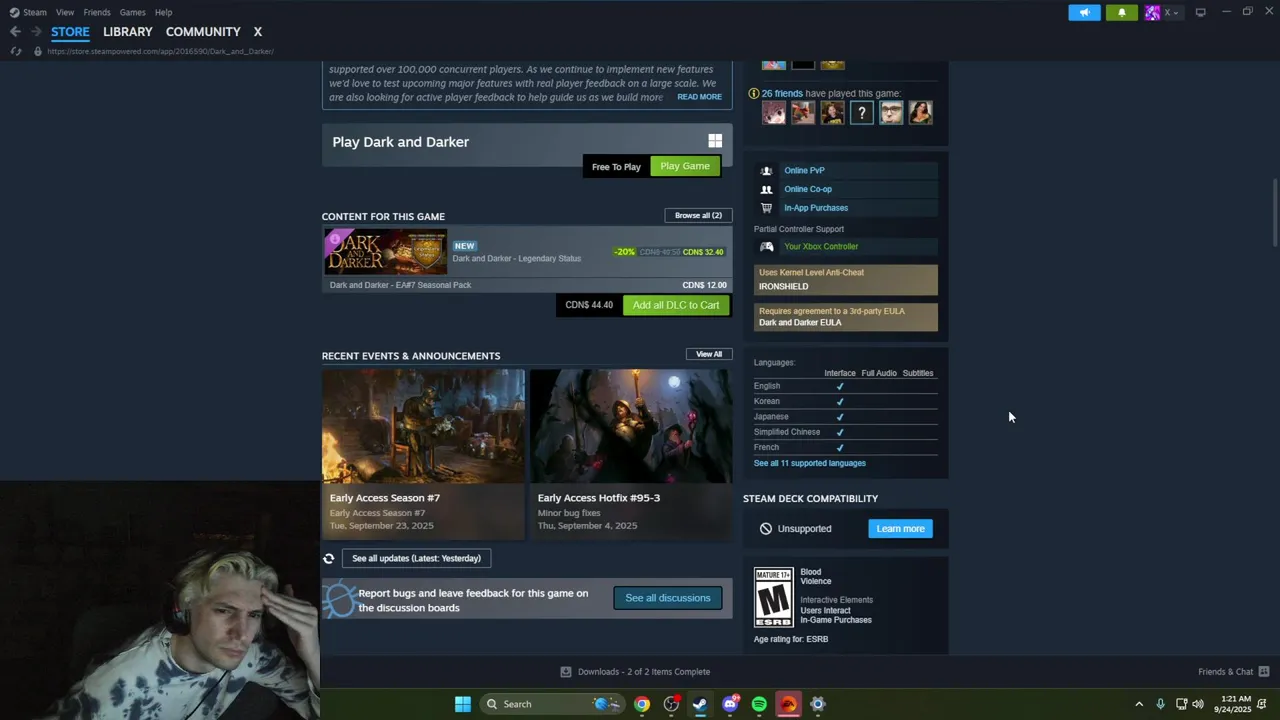Image resolution: width=1280 pixels, height=720 pixels.
Task: Click the yellow friends info icon
Action: point(754,93)
